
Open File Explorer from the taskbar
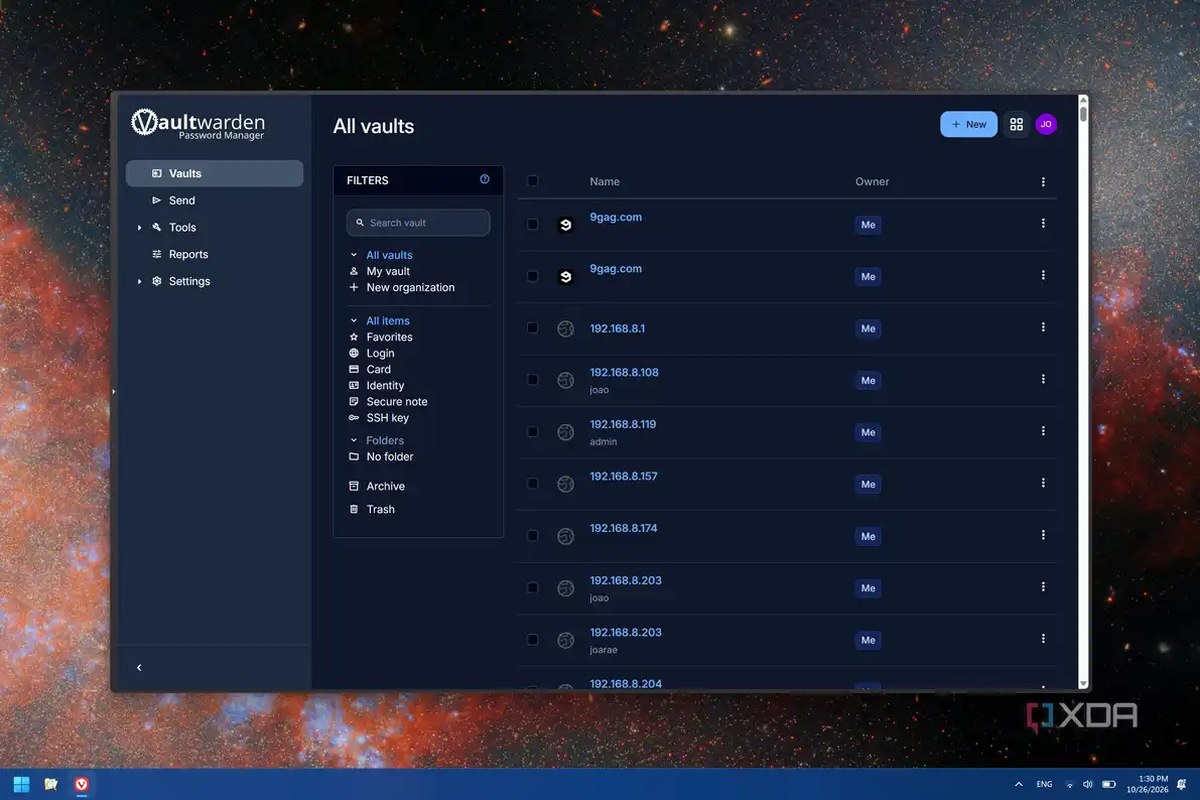(51, 784)
